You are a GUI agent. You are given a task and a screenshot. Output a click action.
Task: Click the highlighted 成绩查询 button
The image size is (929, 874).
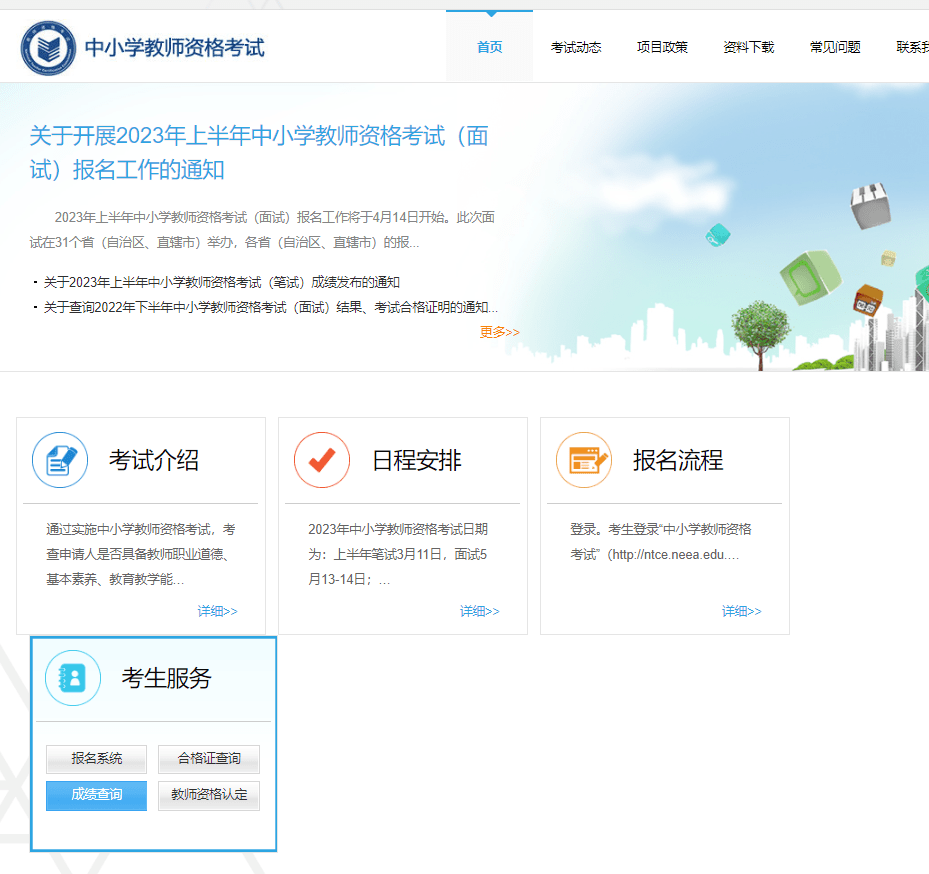pos(96,796)
